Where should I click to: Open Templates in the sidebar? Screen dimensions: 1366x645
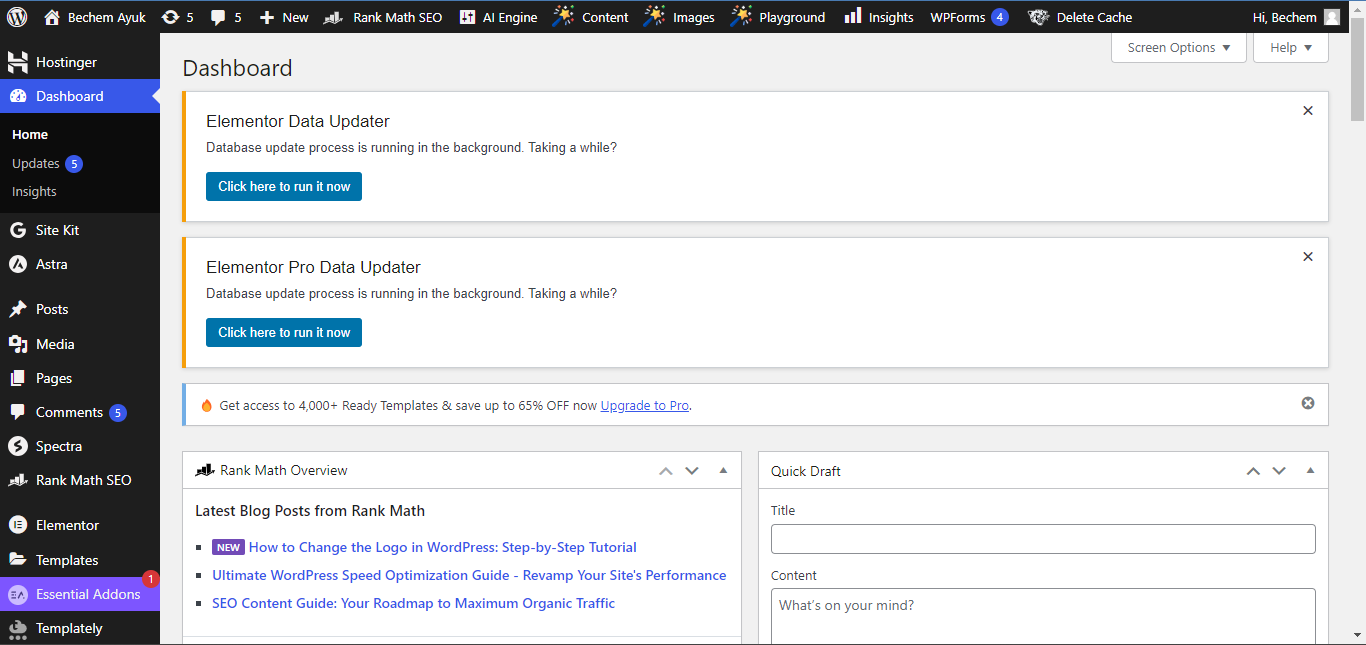tap(80, 560)
